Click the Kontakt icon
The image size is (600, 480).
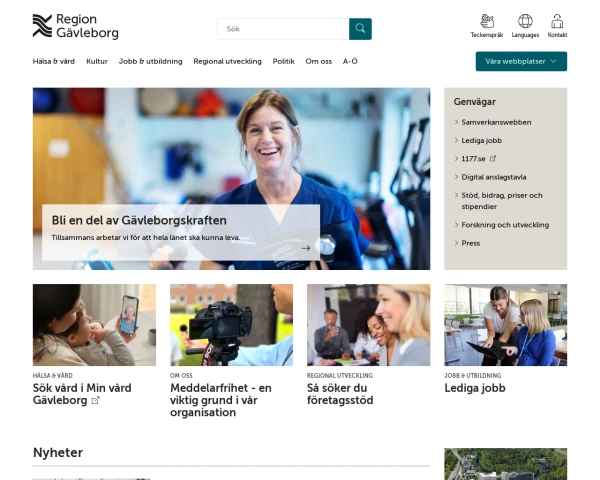click(557, 21)
